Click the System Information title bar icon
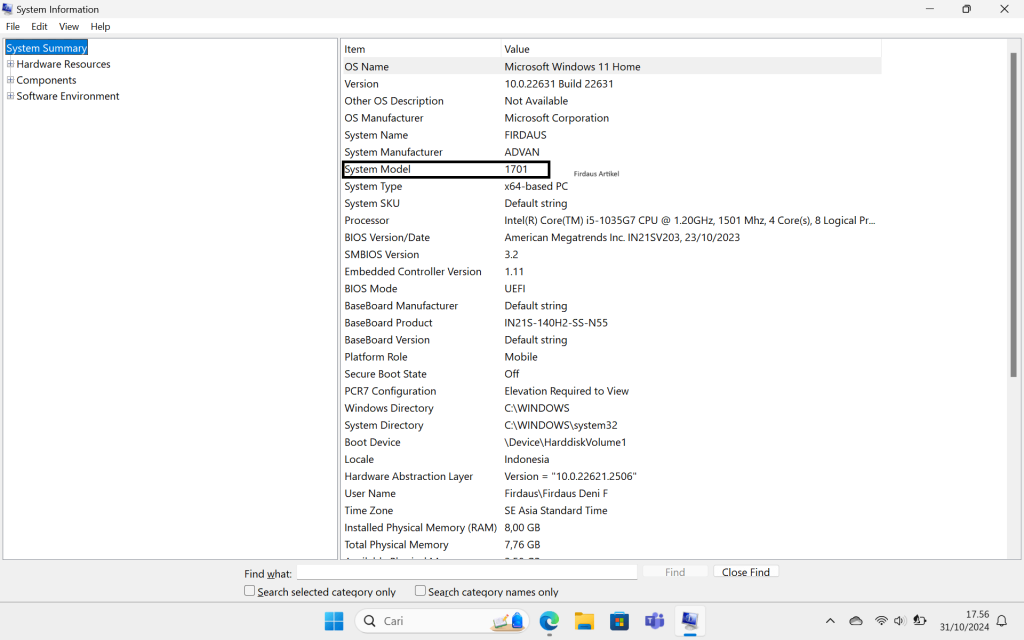1024x640 pixels. point(7,8)
